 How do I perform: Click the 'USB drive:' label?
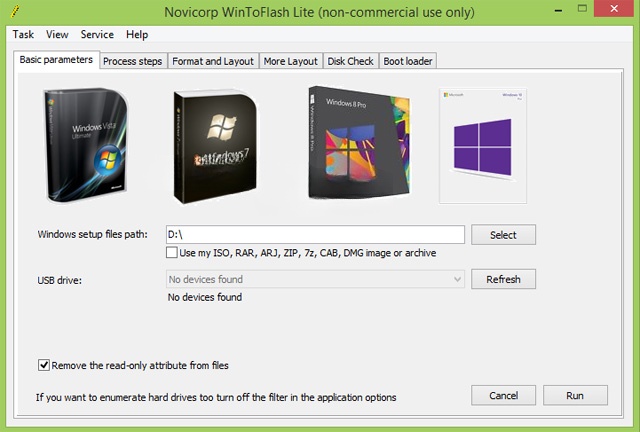(x=60, y=281)
